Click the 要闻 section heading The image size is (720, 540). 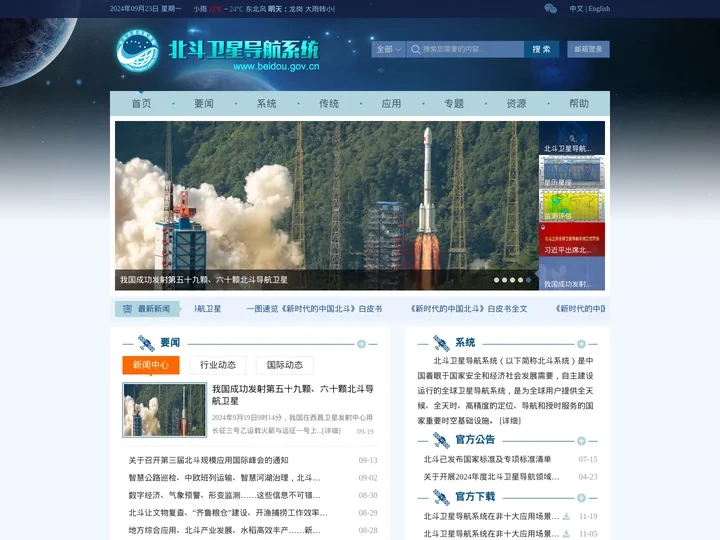tap(170, 343)
